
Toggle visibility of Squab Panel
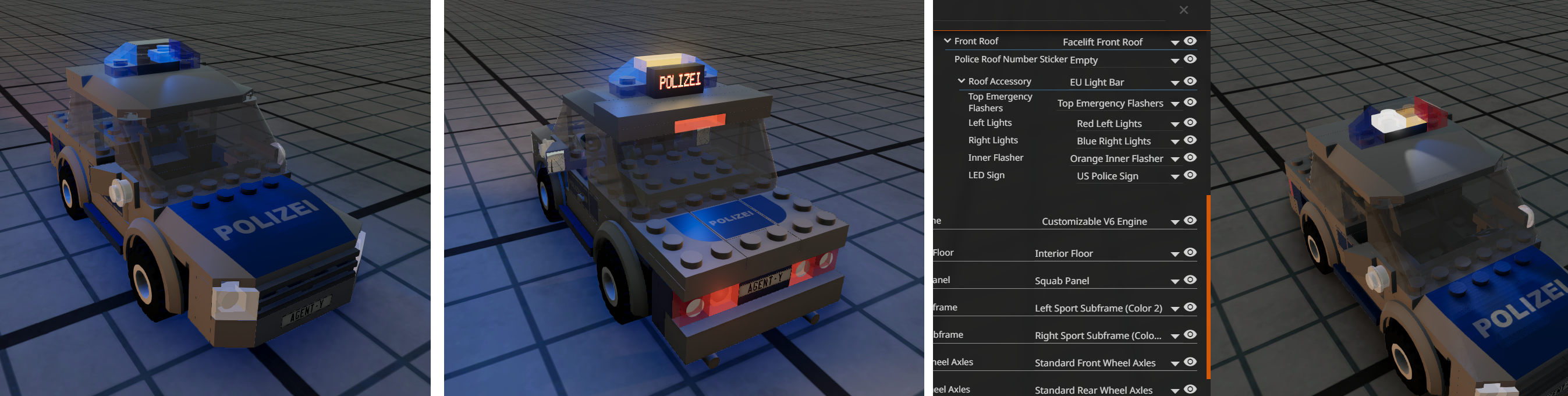click(x=1191, y=280)
